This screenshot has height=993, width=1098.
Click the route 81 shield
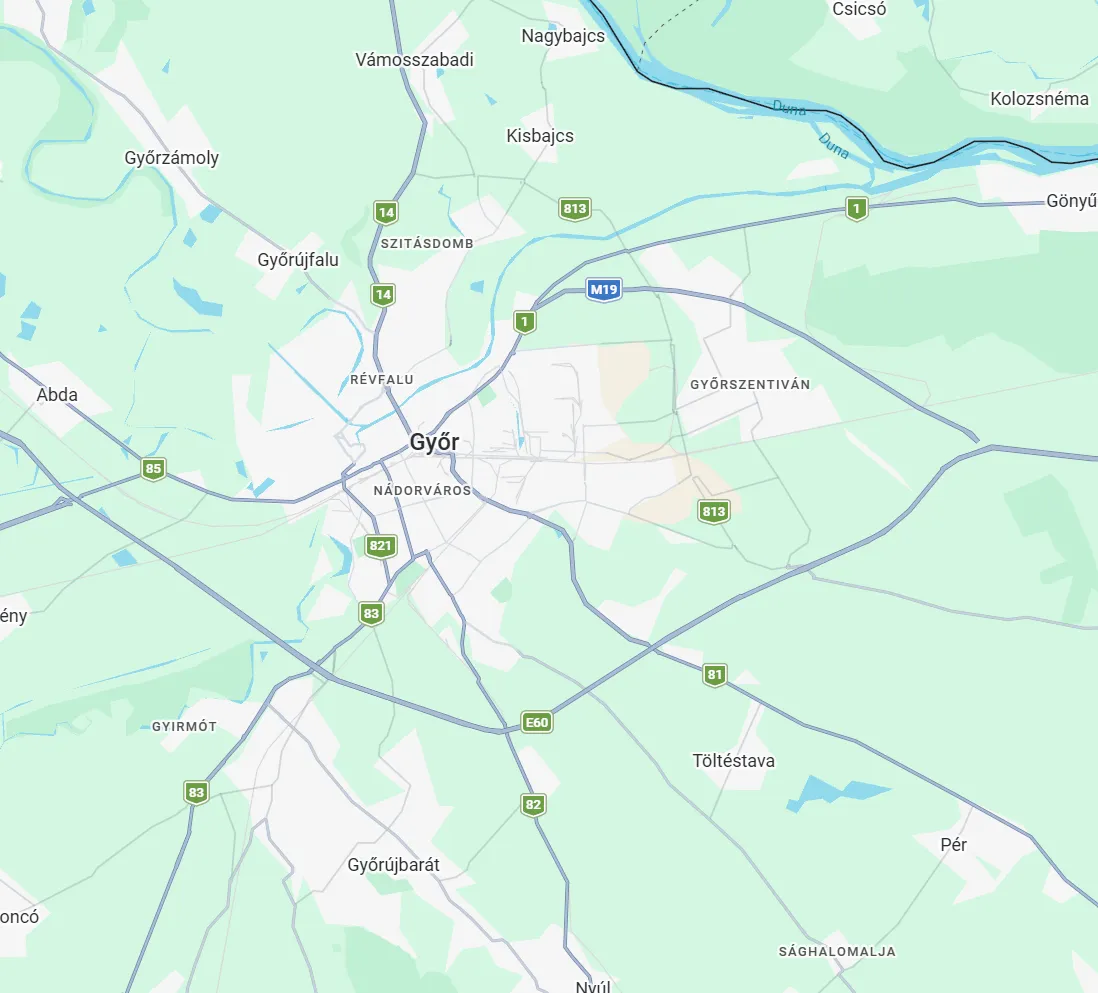coord(714,675)
